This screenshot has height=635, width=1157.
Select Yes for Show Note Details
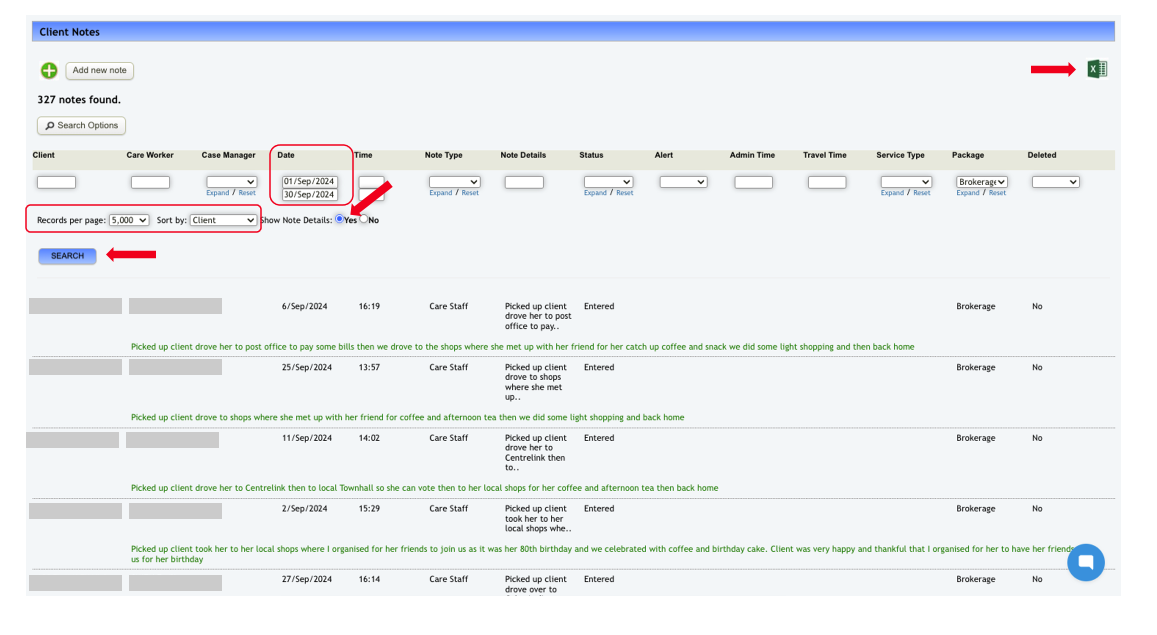pos(340,219)
